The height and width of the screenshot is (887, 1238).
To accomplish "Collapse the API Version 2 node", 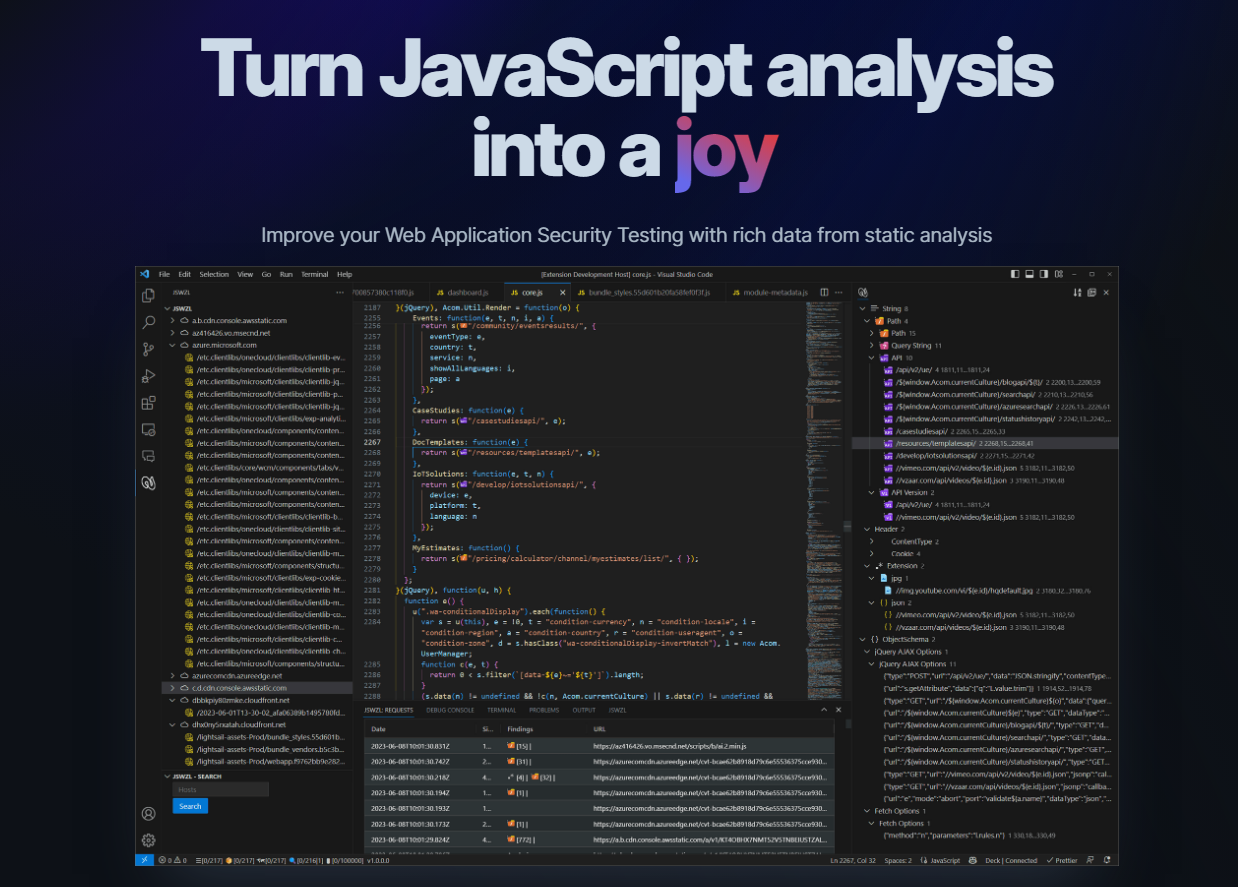I will [x=871, y=492].
